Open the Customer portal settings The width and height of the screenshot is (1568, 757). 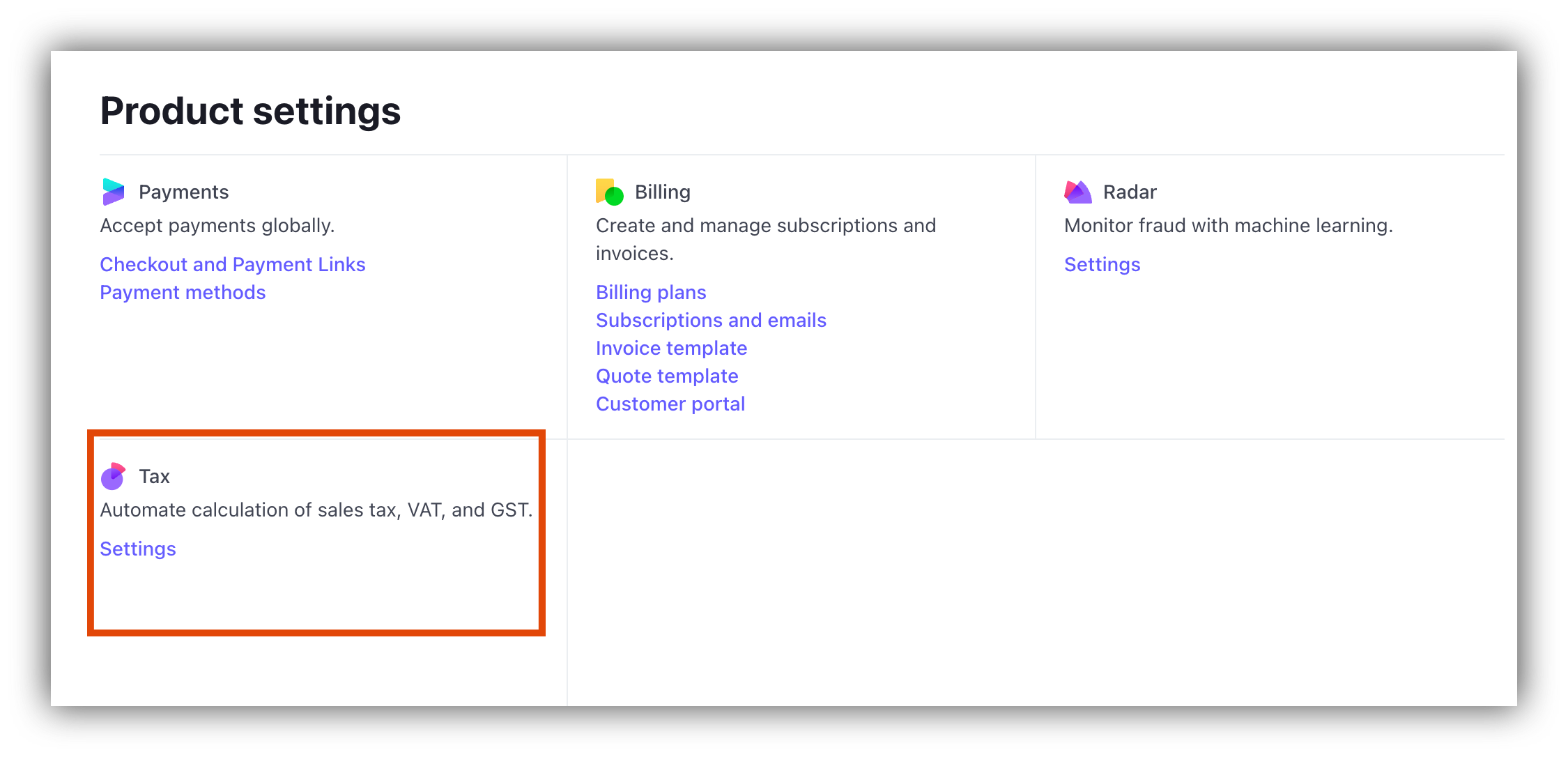[x=670, y=404]
